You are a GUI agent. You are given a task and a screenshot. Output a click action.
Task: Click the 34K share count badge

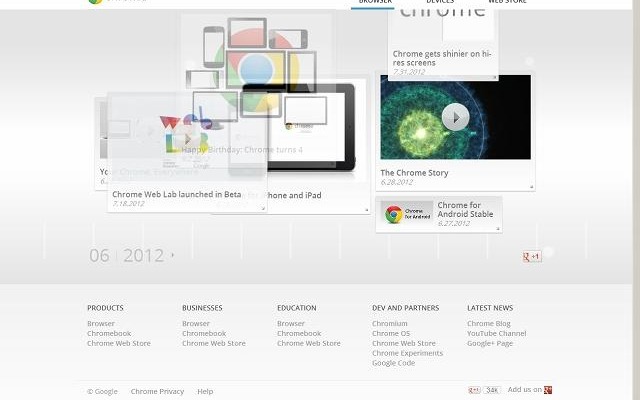492,390
